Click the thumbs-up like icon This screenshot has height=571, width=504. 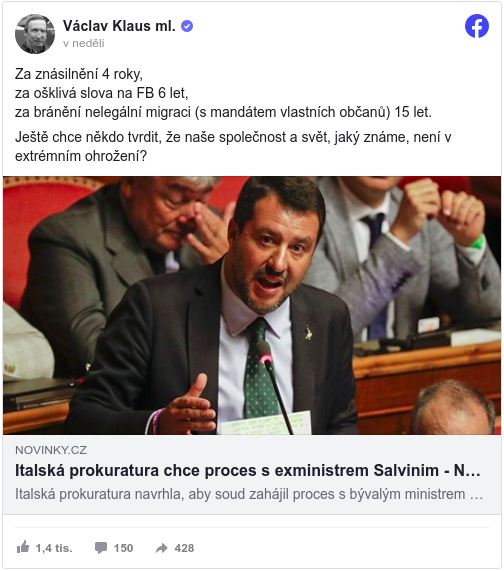(23, 547)
